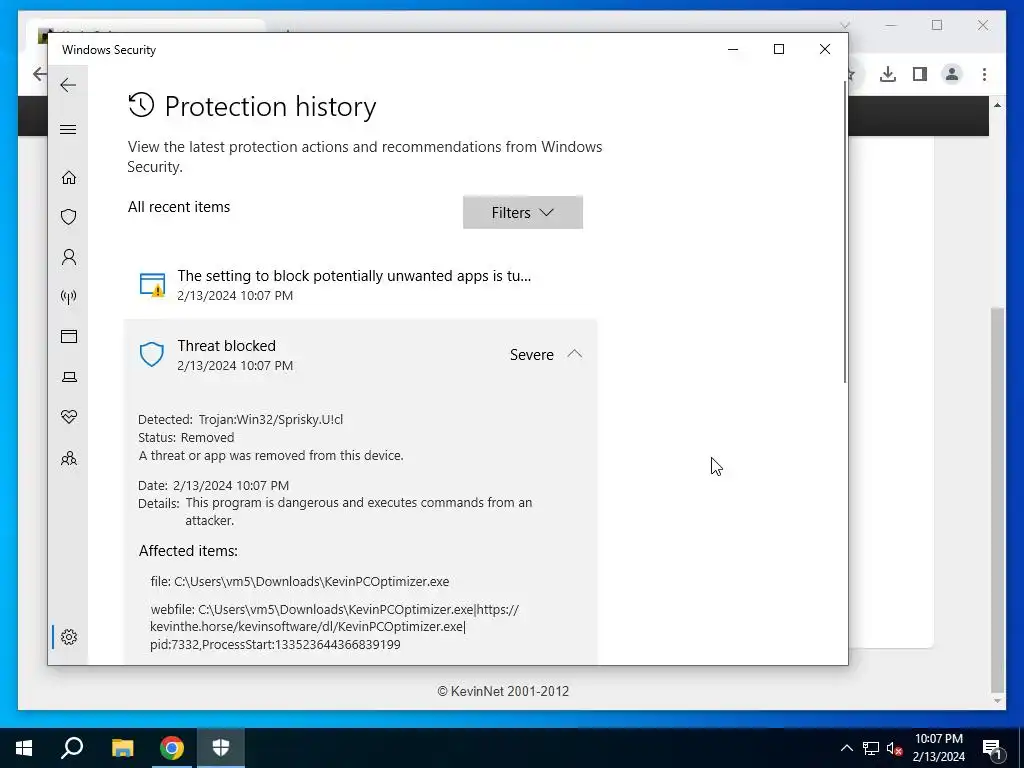Screen dimensions: 1024x768
Task: Maximize the Windows Security window
Action: [x=778, y=50]
